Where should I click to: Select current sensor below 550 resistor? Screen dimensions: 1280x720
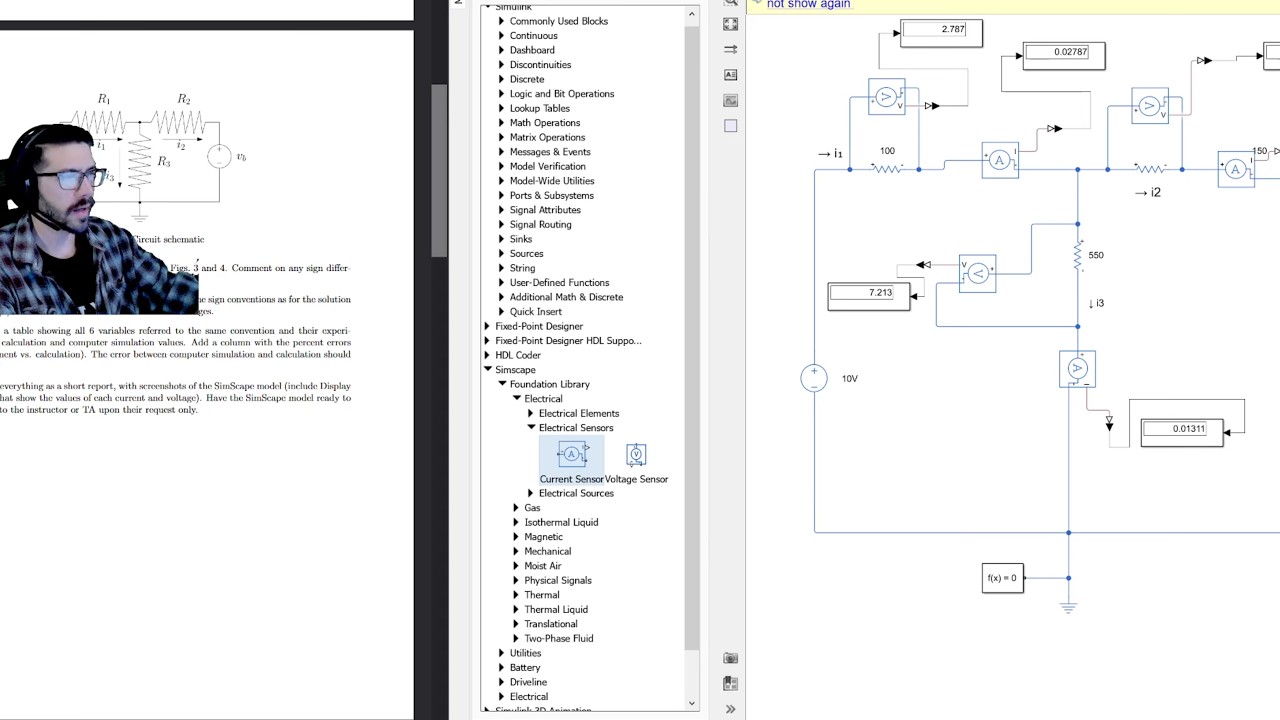[1077, 368]
